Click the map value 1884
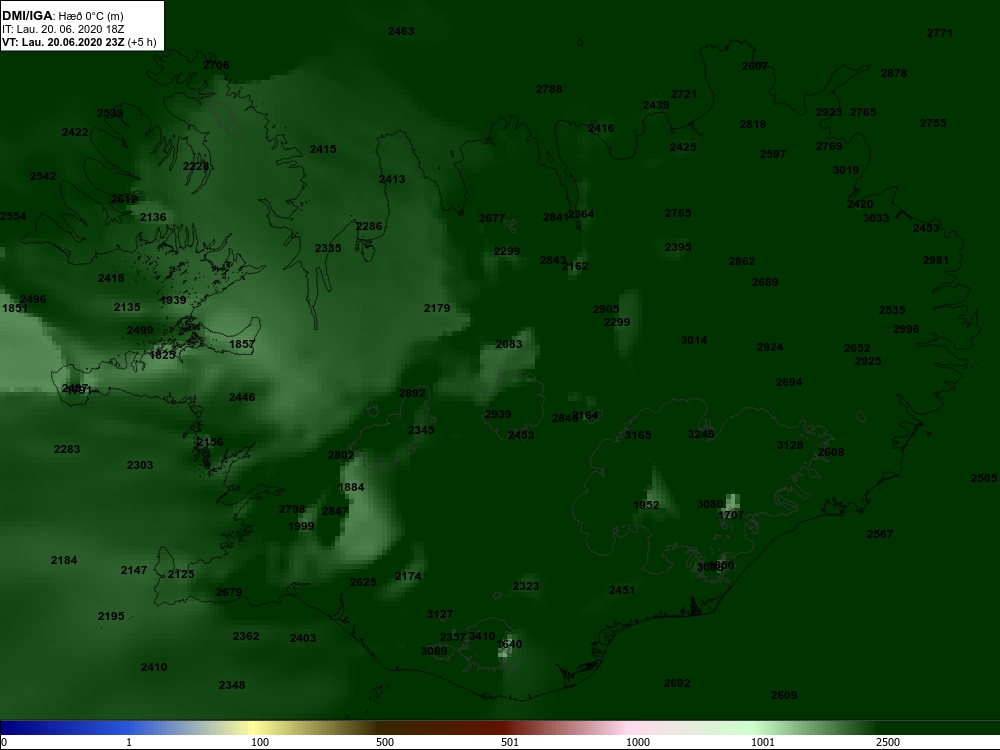Image resolution: width=1000 pixels, height=750 pixels. point(351,488)
